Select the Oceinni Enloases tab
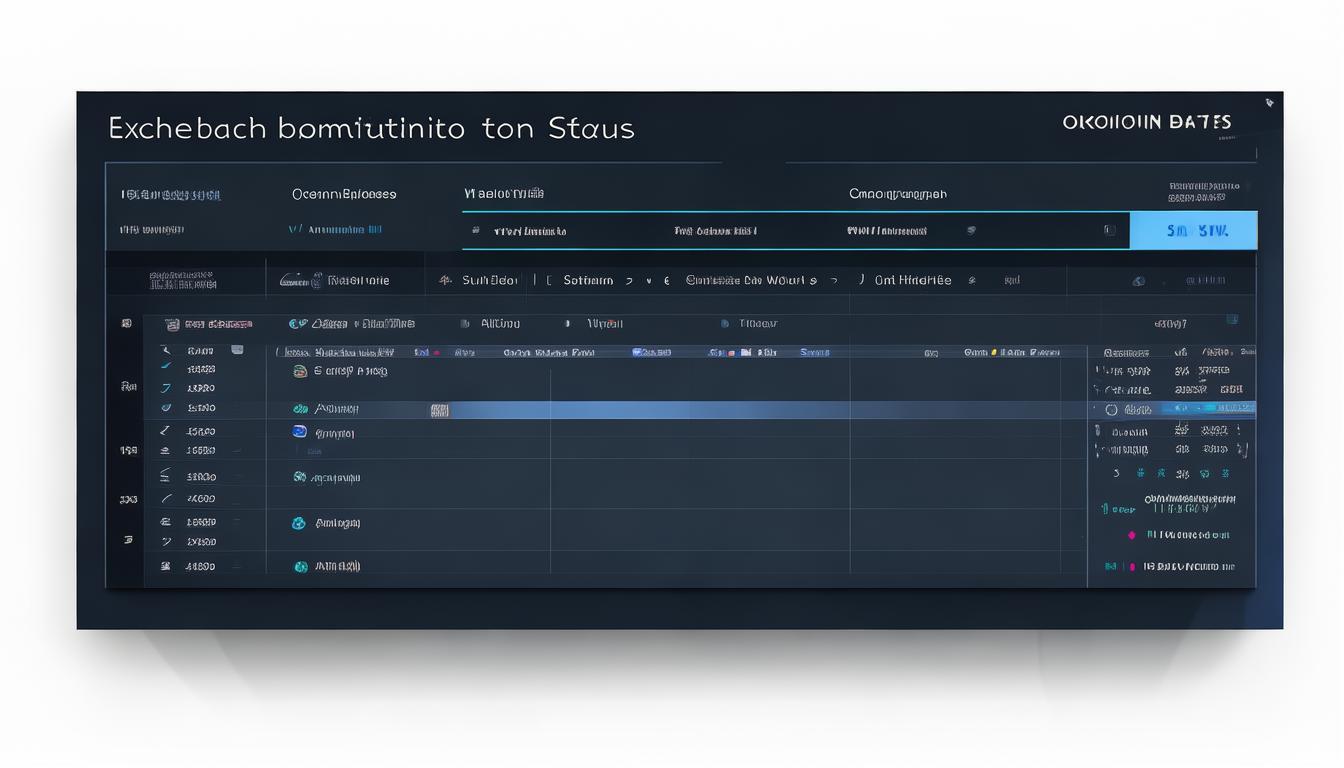 [x=343, y=194]
